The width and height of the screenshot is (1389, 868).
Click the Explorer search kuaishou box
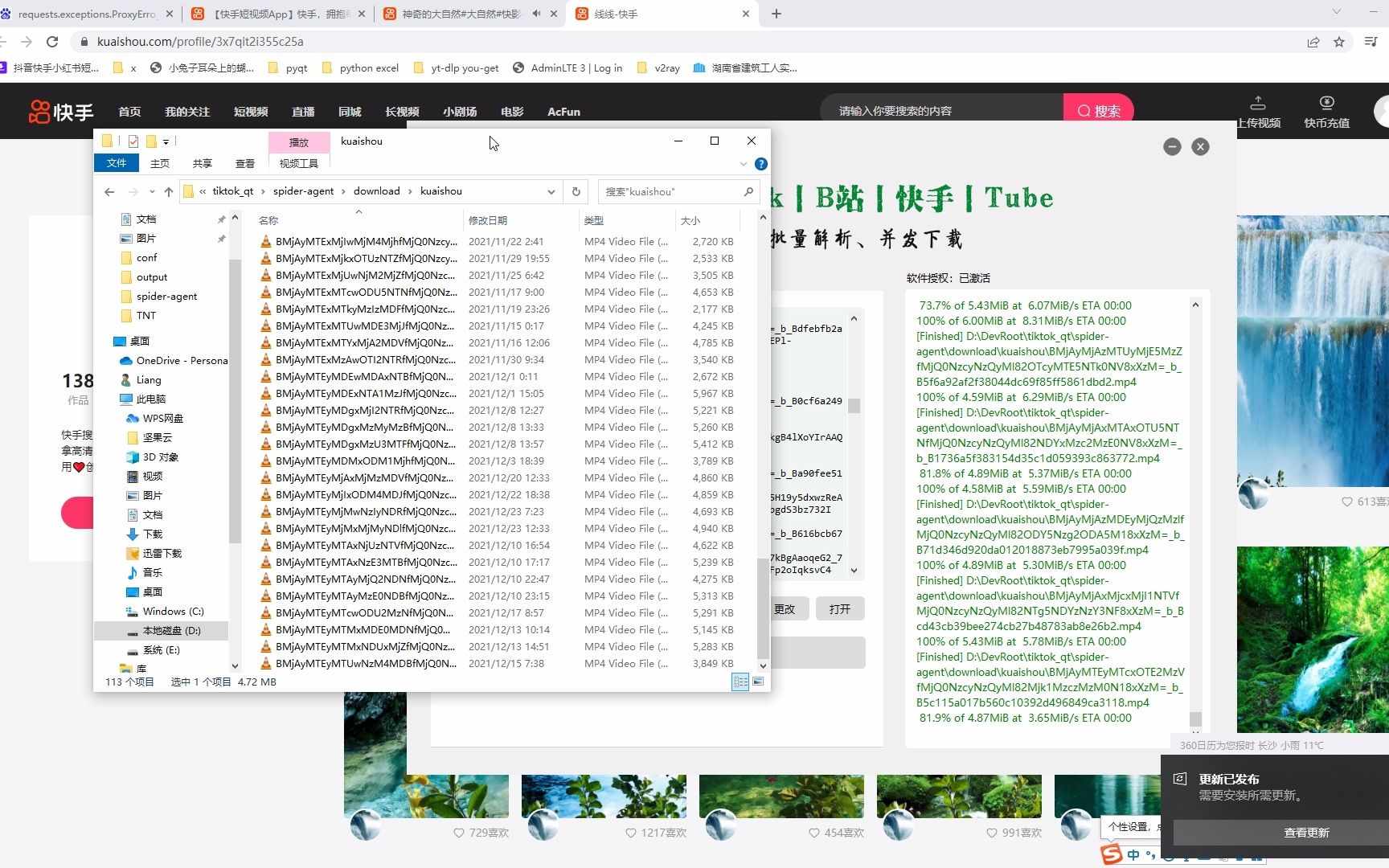click(678, 191)
